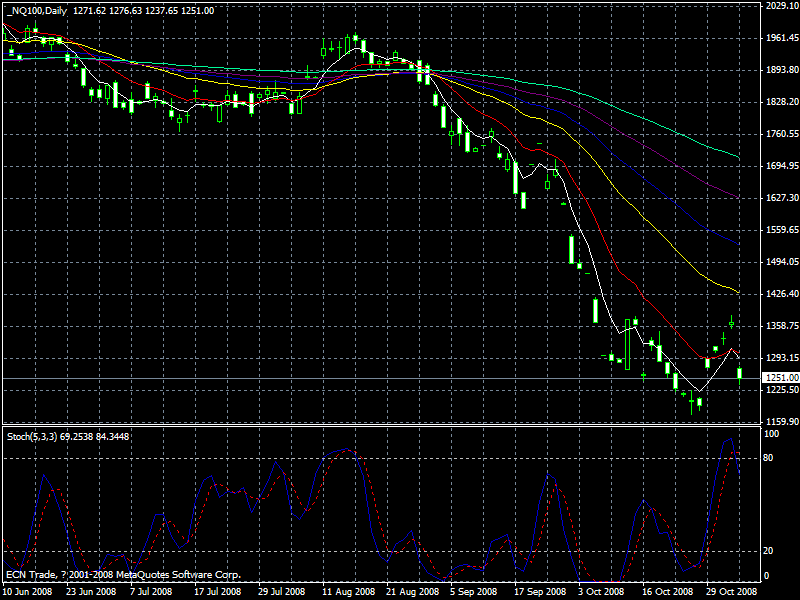Click the 11 Aug 2008 date label
The width and height of the screenshot is (800, 600).
click(348, 592)
